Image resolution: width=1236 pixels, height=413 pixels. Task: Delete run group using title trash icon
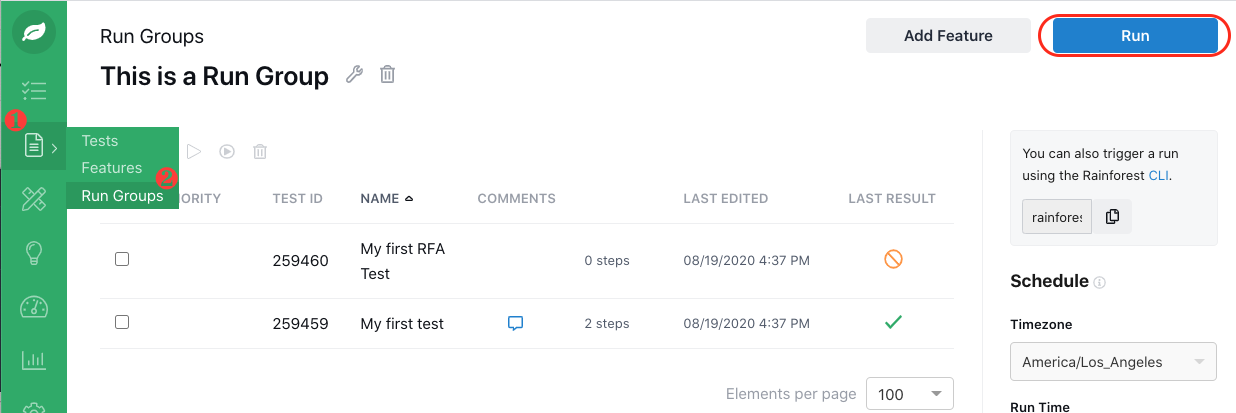click(388, 74)
